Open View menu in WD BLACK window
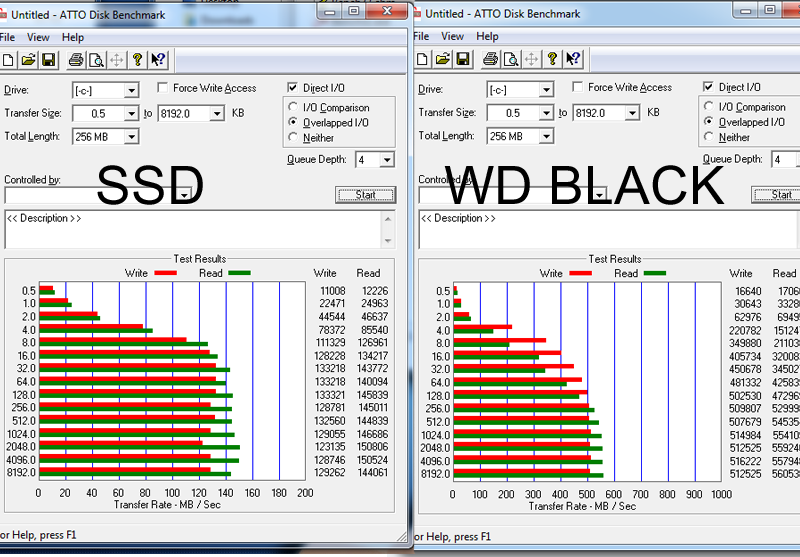 coord(453,36)
